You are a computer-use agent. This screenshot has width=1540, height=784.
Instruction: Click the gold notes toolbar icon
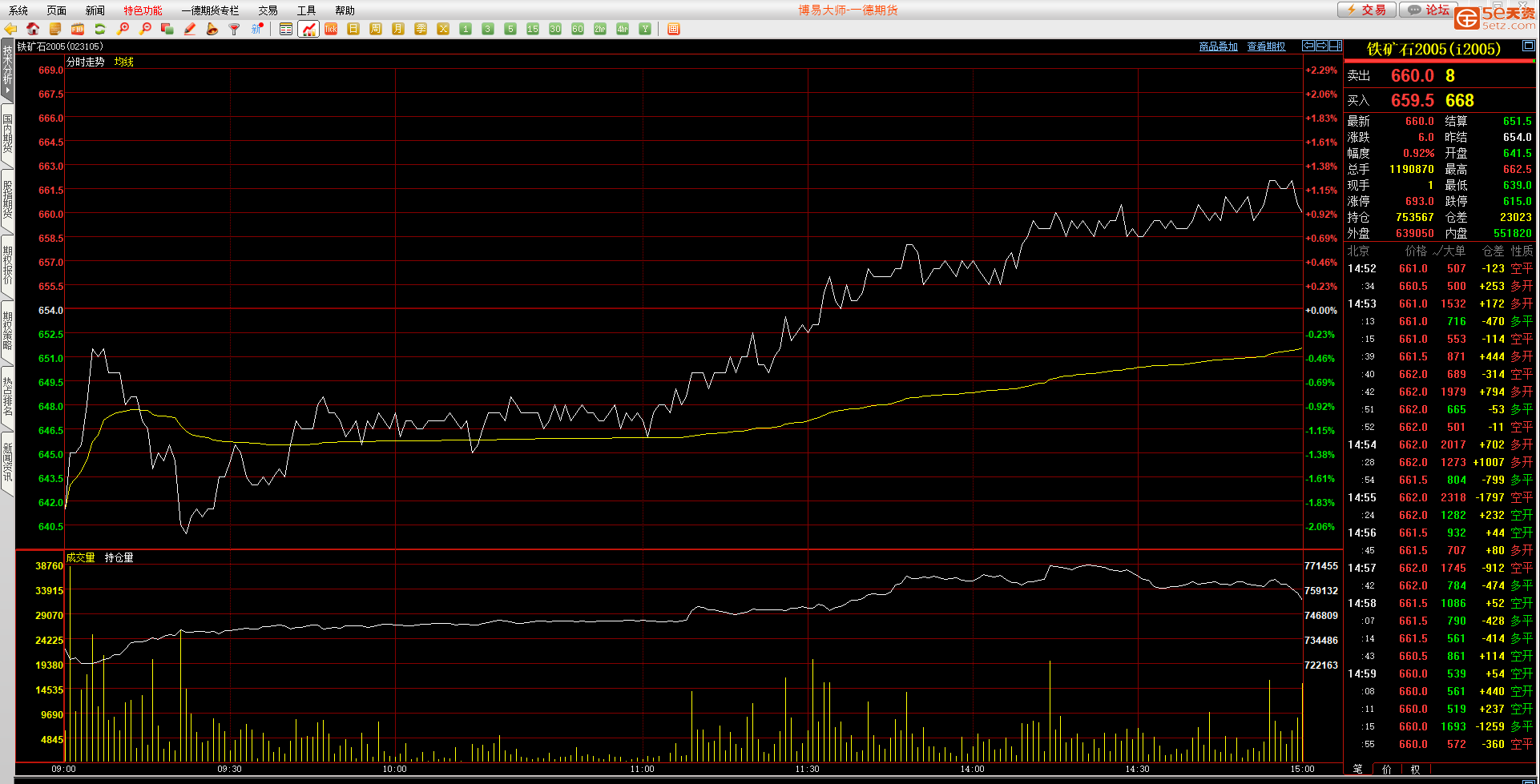55,29
